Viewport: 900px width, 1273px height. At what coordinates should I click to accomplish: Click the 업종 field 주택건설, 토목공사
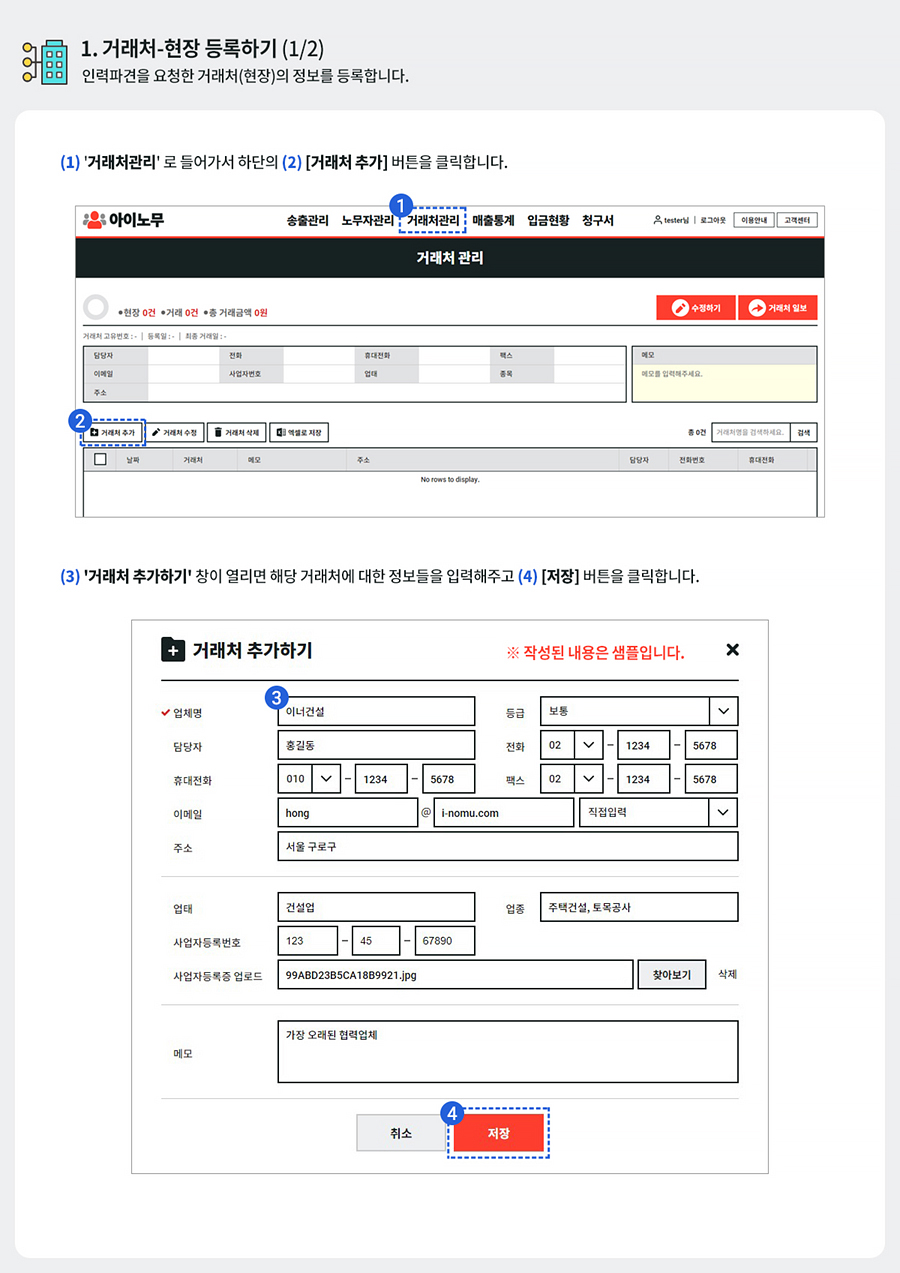coord(639,908)
